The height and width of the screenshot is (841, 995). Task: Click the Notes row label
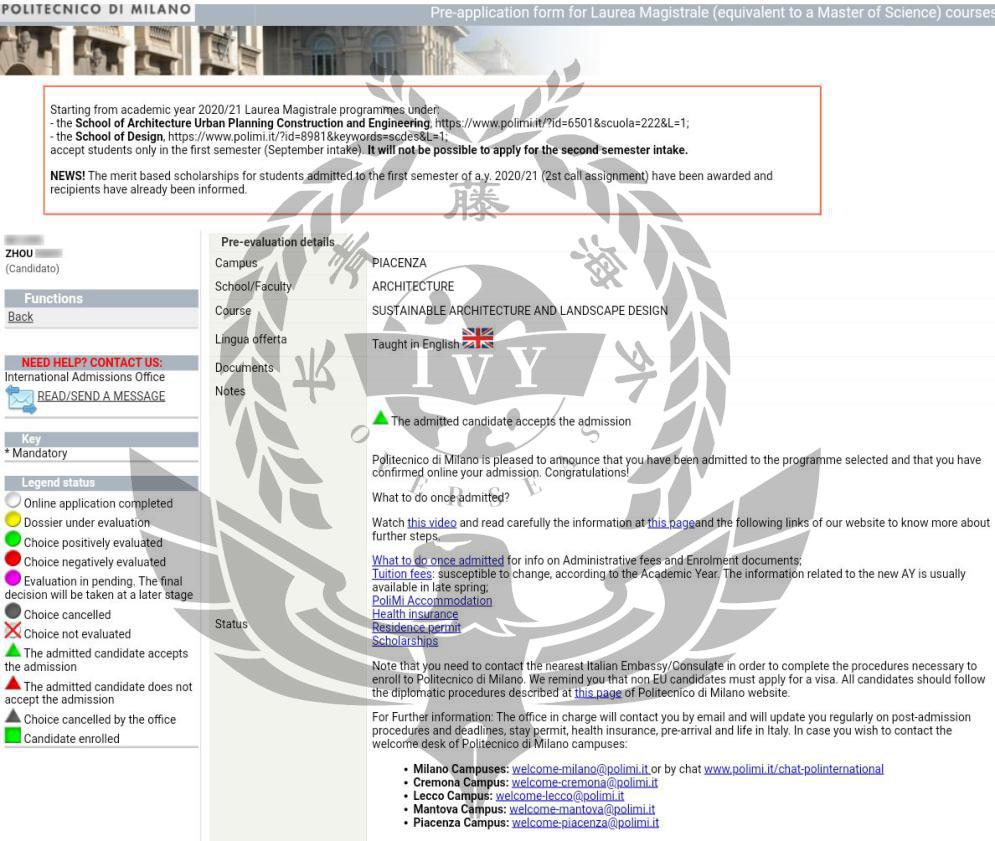pos(230,391)
